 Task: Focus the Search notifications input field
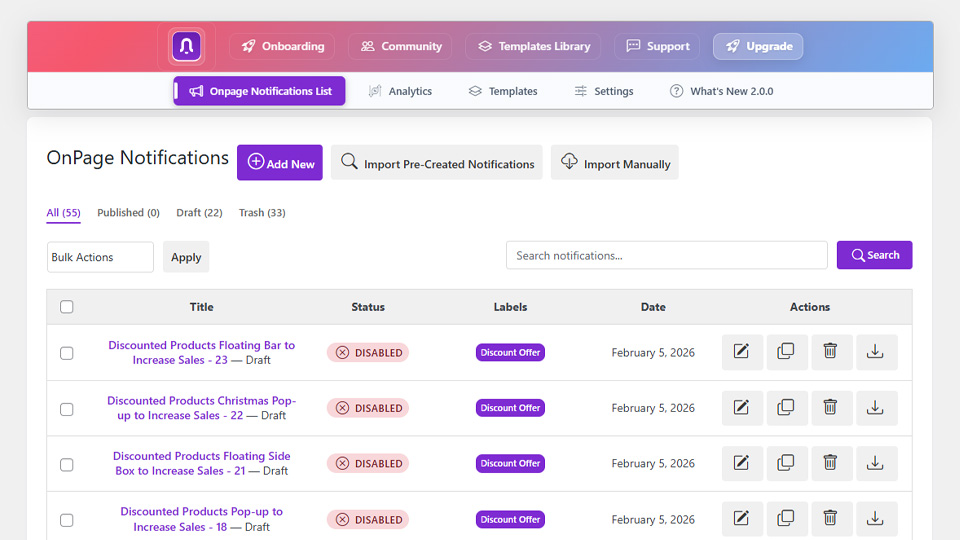tap(666, 255)
